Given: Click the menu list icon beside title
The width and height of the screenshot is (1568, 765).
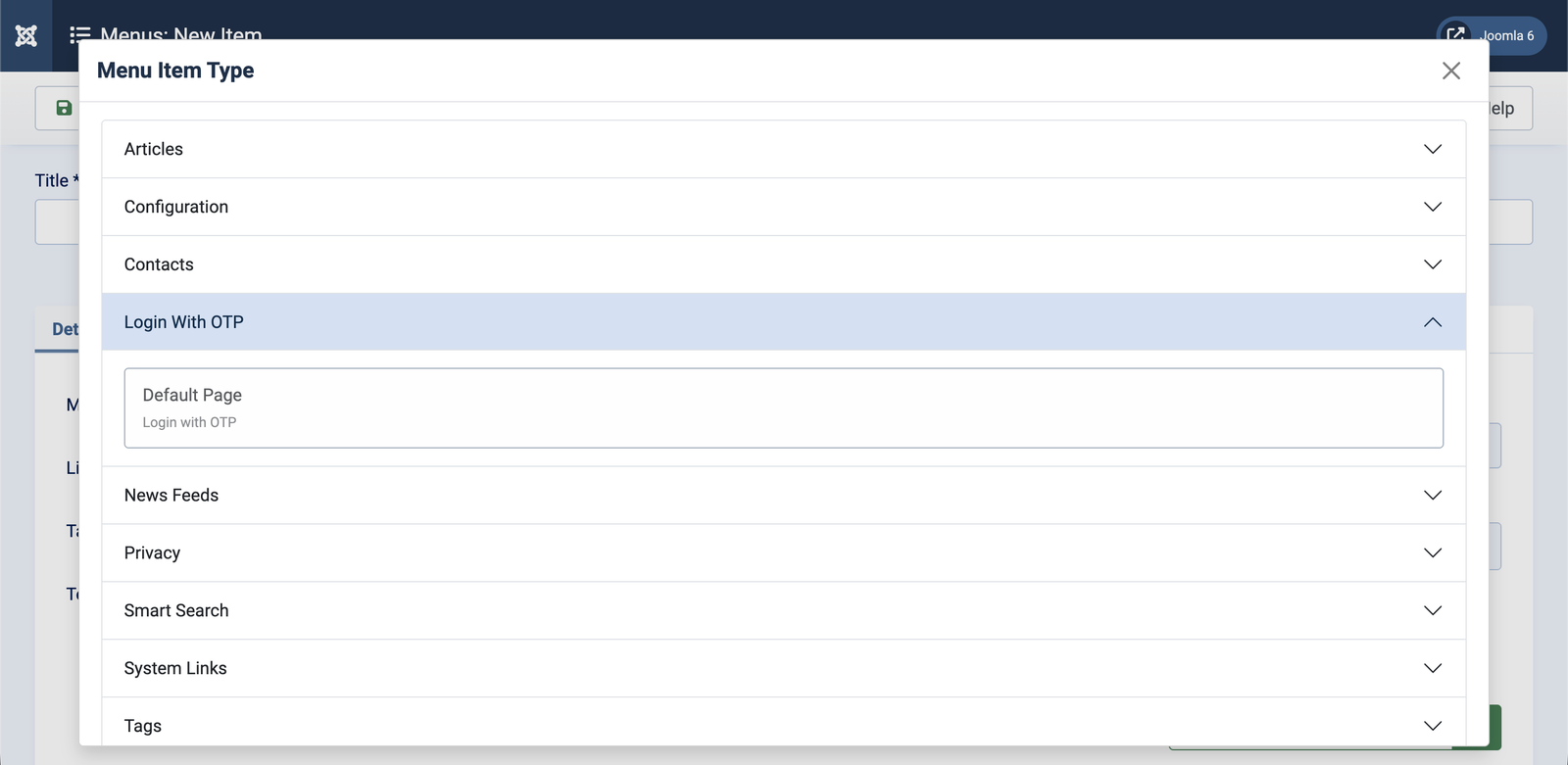Looking at the screenshot, I should (79, 35).
